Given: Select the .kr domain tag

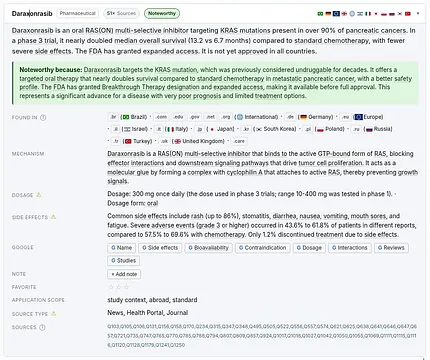Looking at the screenshot, I should (246, 129).
